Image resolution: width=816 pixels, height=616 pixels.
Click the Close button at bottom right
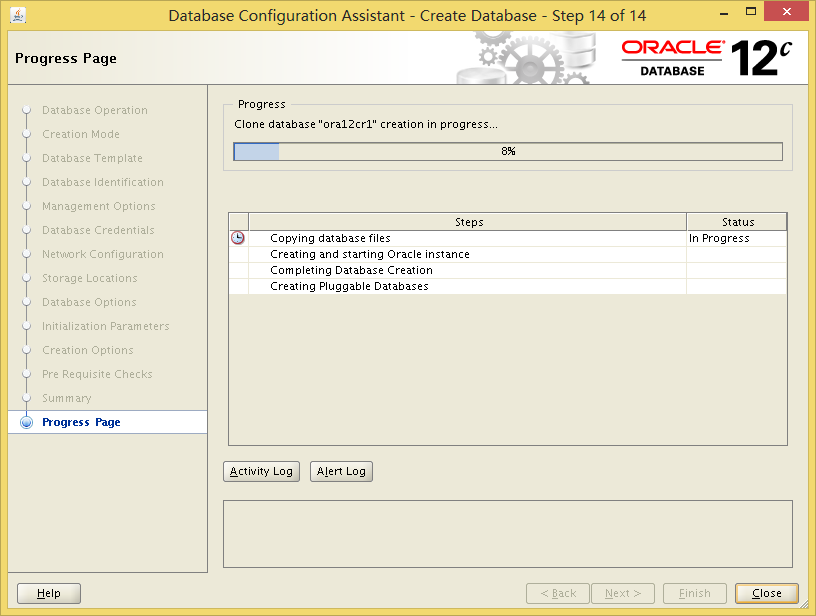(766, 593)
